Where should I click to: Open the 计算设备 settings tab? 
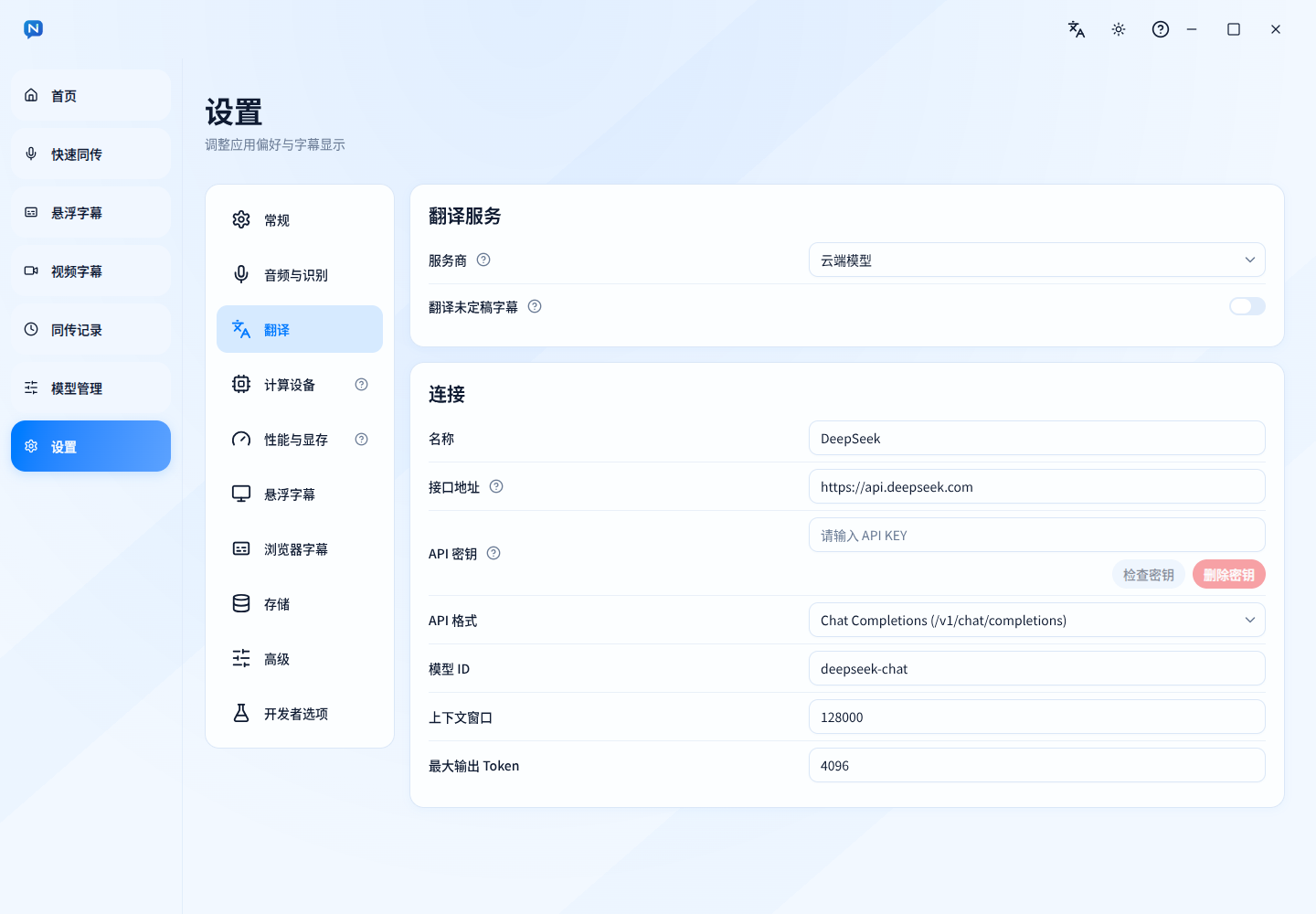coord(300,384)
